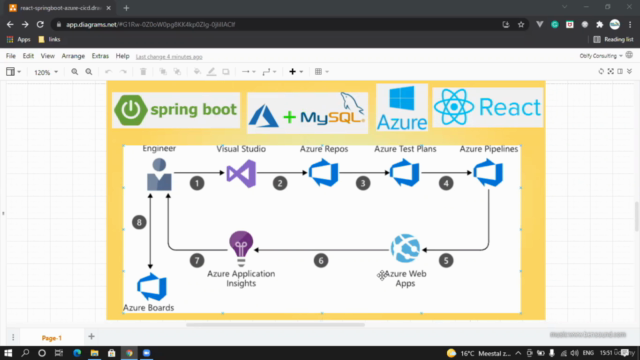Select the Azure Web Apps globe icon

[405, 248]
